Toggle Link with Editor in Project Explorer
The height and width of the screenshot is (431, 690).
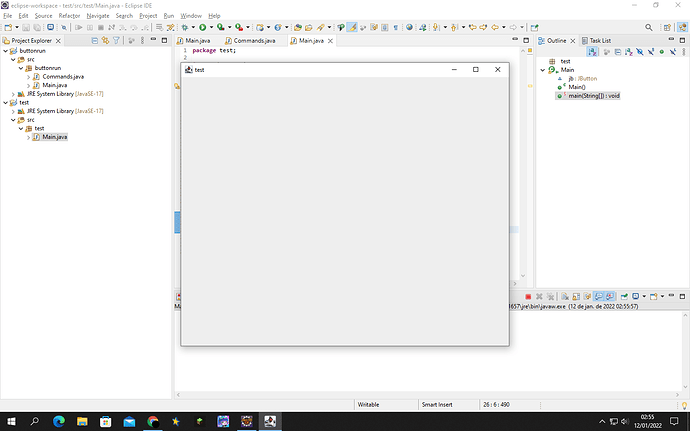point(106,41)
